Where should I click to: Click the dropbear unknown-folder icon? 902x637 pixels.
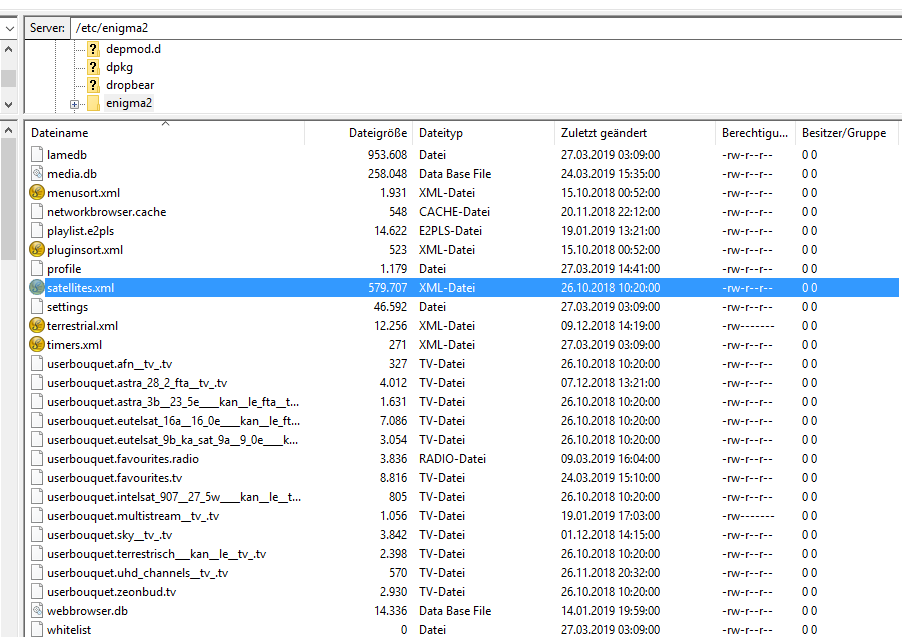[93, 85]
